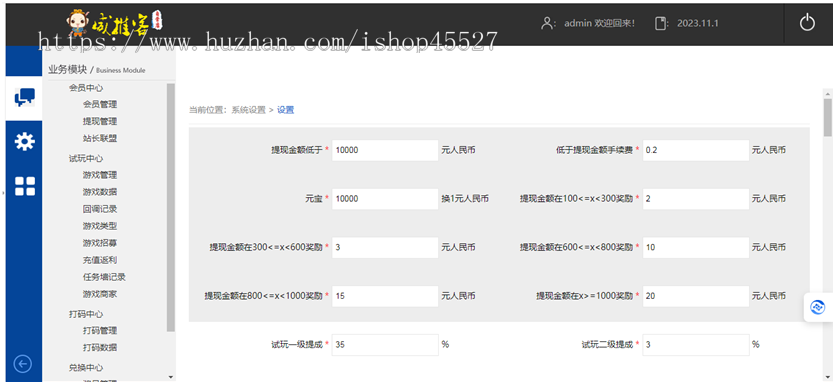Open 打码数据 menu item
Screen dimensions: 835x384
click(x=100, y=348)
